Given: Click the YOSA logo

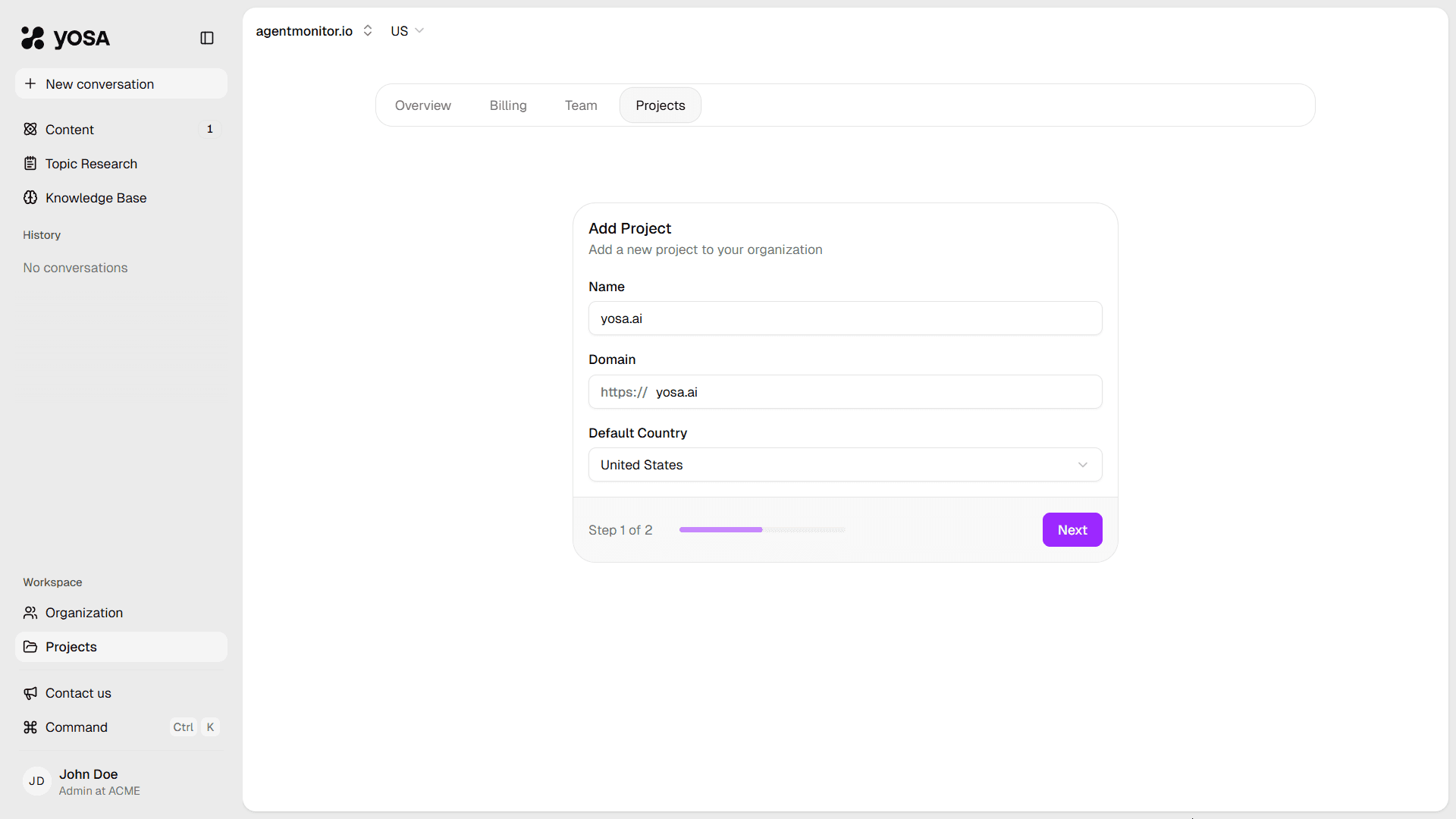Looking at the screenshot, I should coord(65,38).
